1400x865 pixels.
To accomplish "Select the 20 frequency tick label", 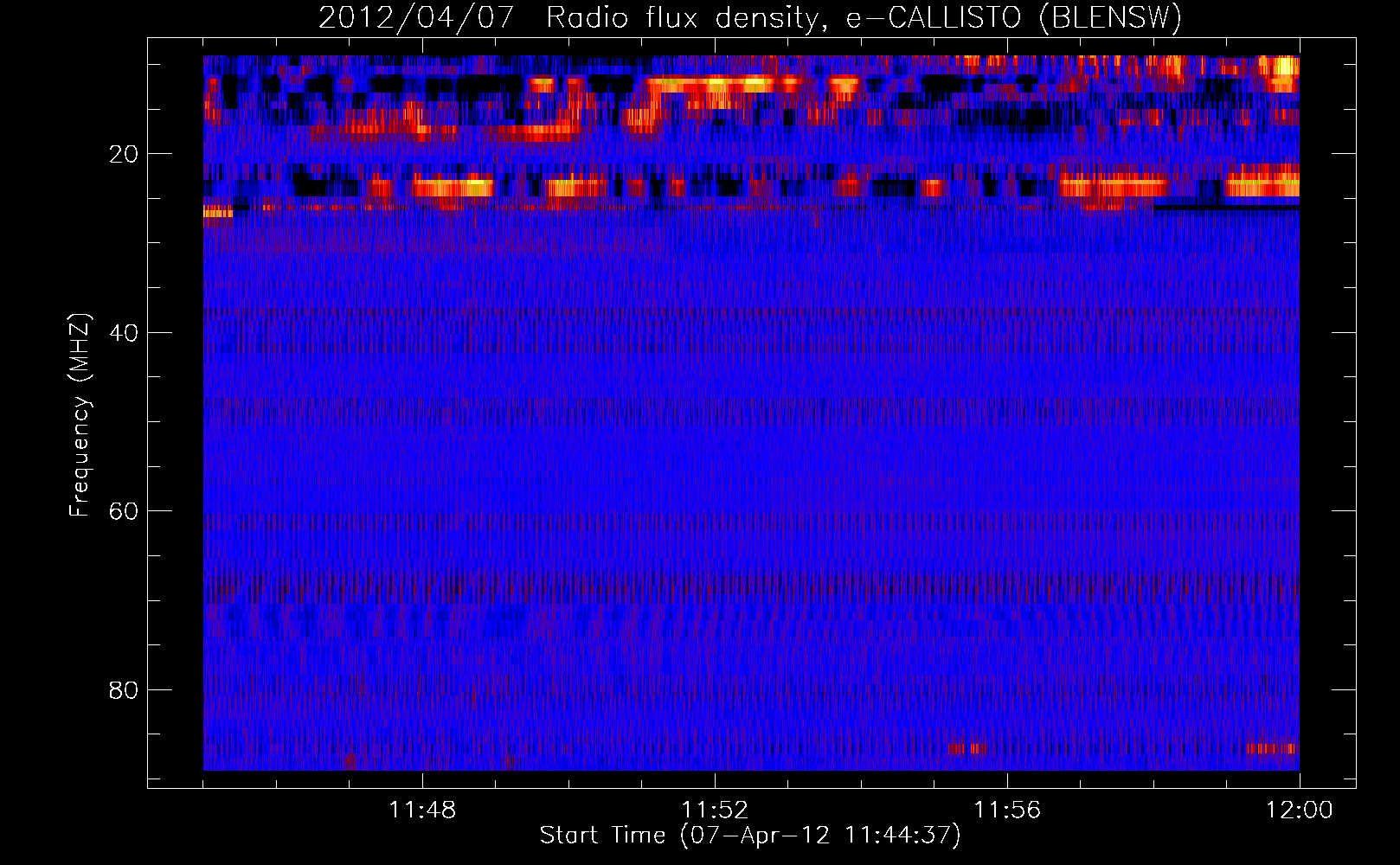I will click(124, 154).
